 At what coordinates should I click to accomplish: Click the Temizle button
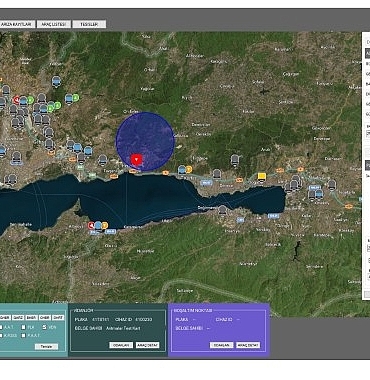click(46, 346)
